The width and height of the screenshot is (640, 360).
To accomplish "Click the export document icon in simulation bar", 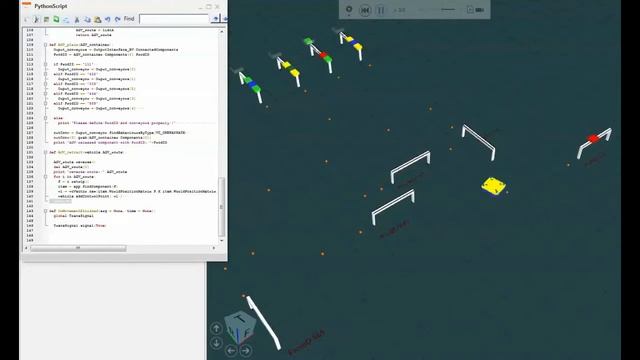I will click(x=470, y=9).
